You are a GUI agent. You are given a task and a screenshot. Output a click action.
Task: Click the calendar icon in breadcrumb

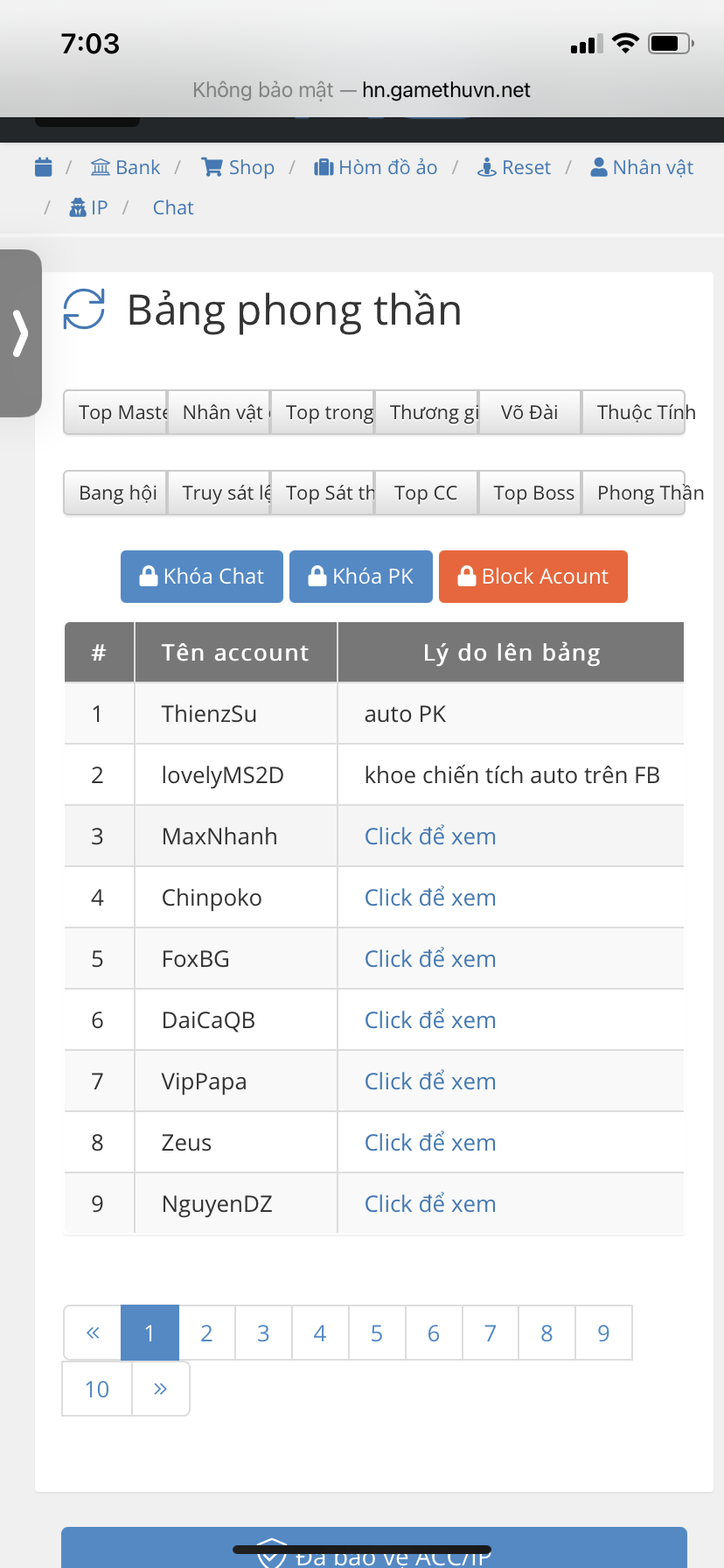click(43, 167)
